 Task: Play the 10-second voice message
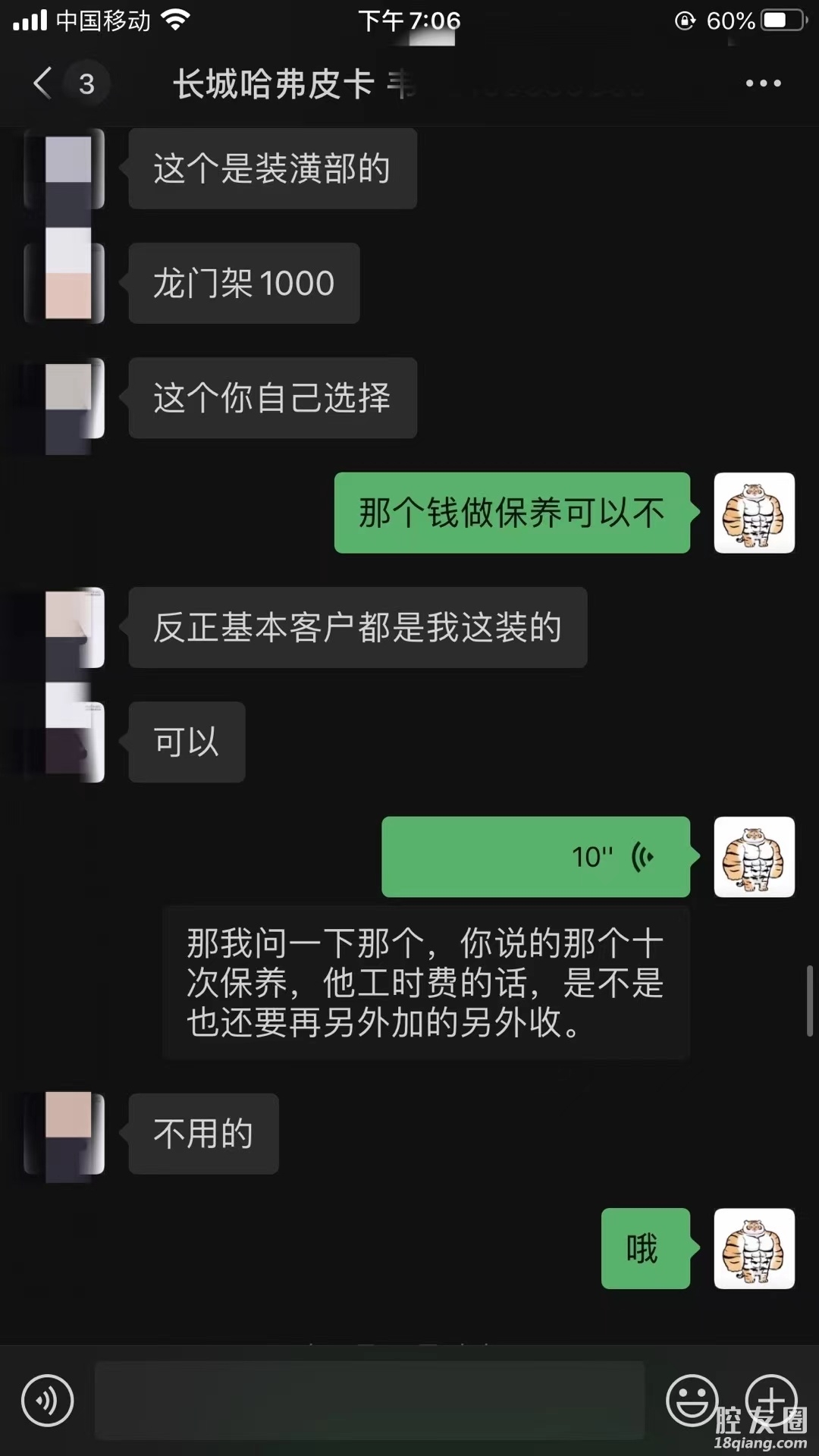pyautogui.click(x=535, y=857)
